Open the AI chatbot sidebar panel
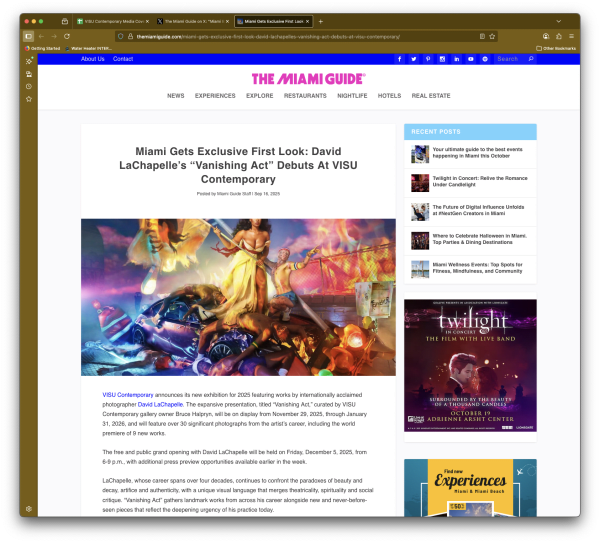Screen dimensions: 600x543 [x=28, y=61]
